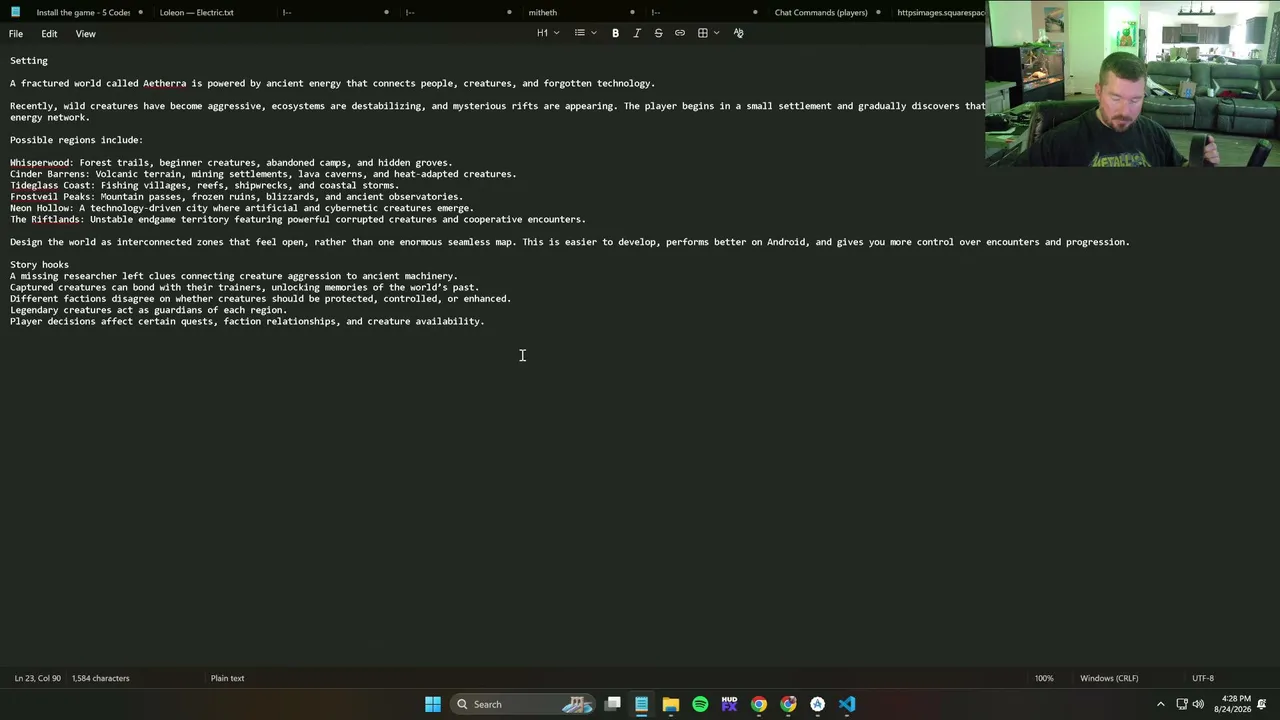The height and width of the screenshot is (720, 1280).
Task: Click the 'Possible regions include:' line
Action: click(x=76, y=140)
